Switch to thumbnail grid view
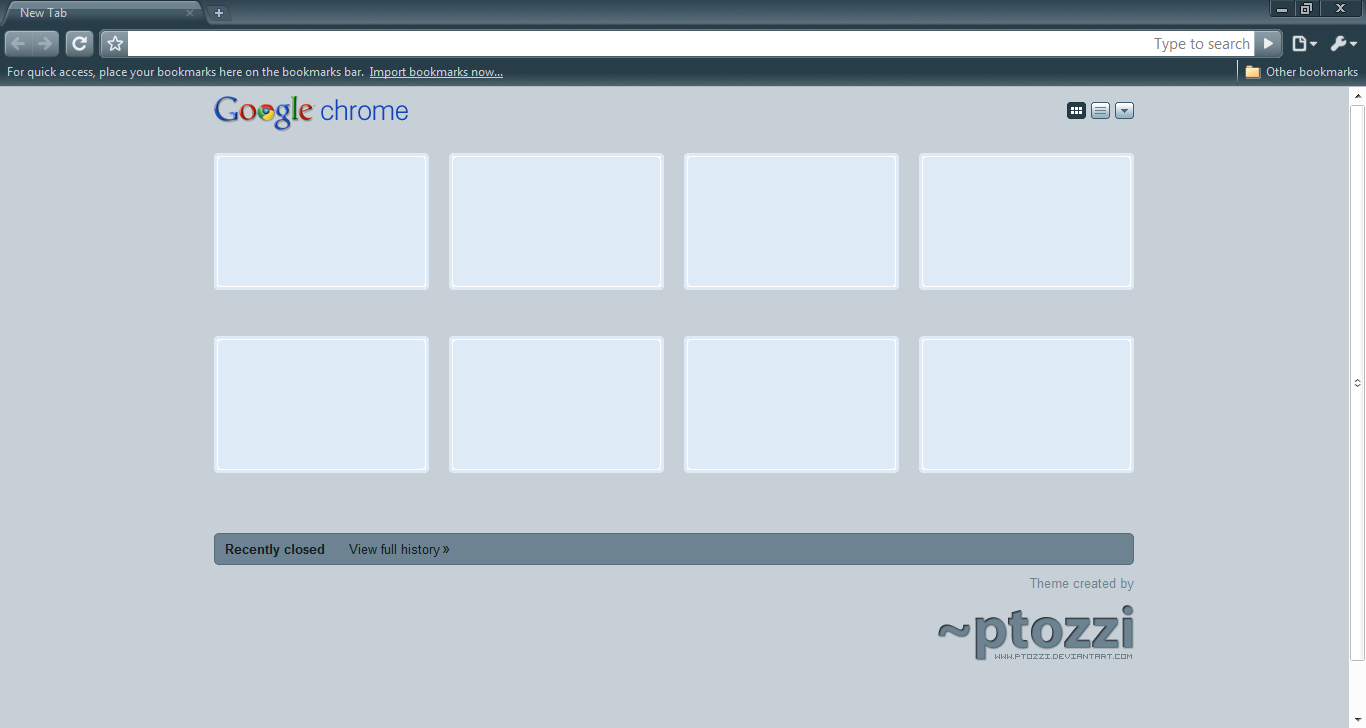Image resolution: width=1366 pixels, height=728 pixels. point(1076,111)
